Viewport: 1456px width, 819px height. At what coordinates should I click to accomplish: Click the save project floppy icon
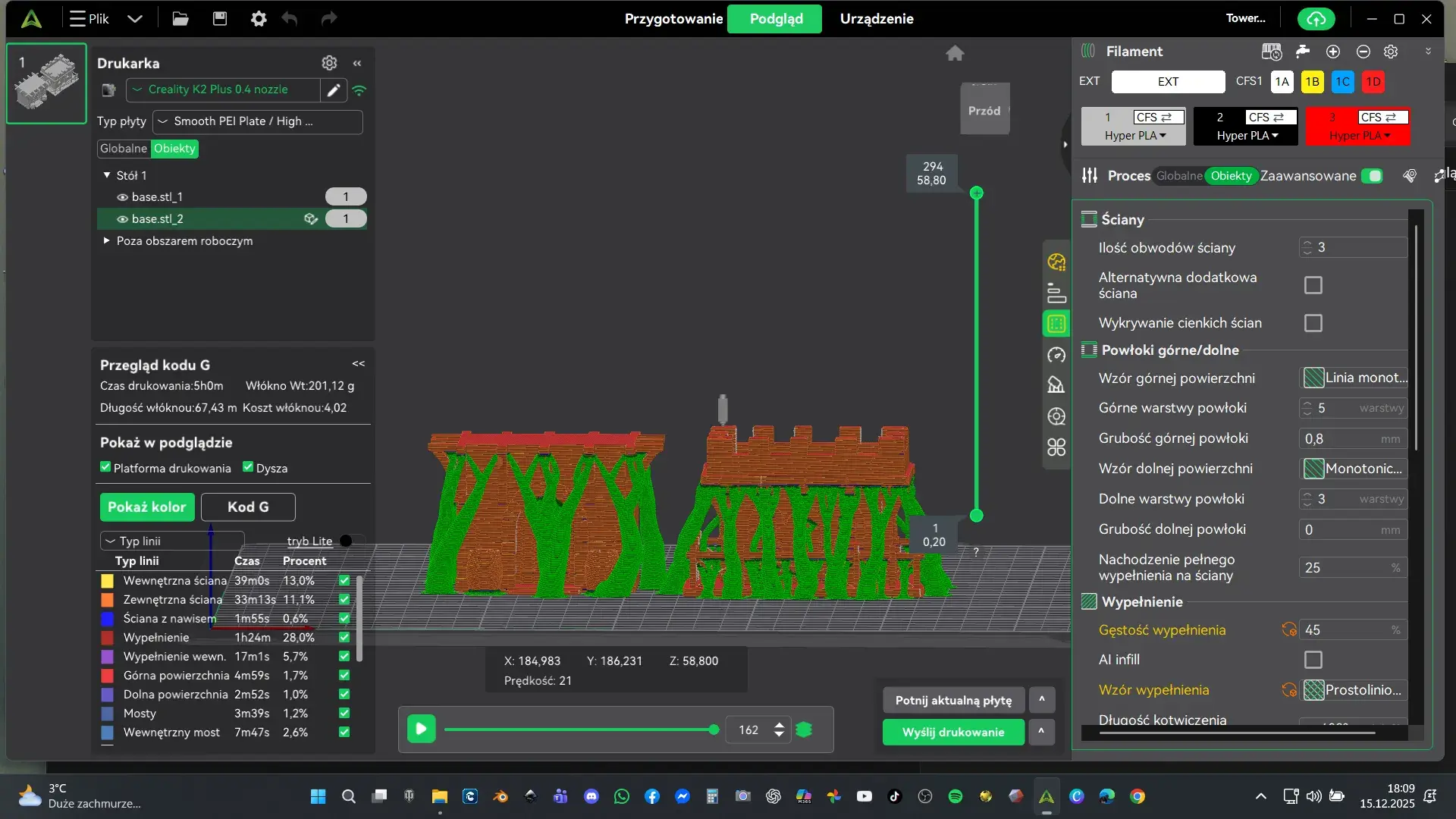220,19
